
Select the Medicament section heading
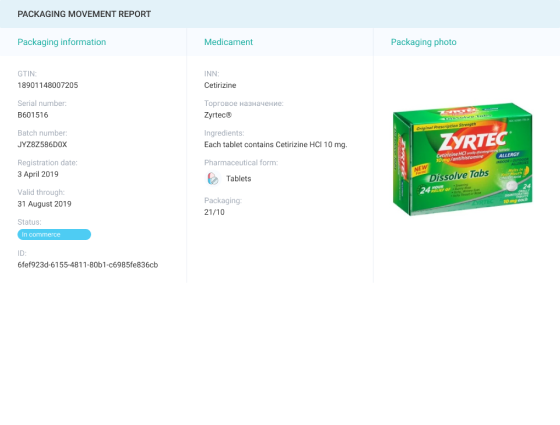pos(229,42)
